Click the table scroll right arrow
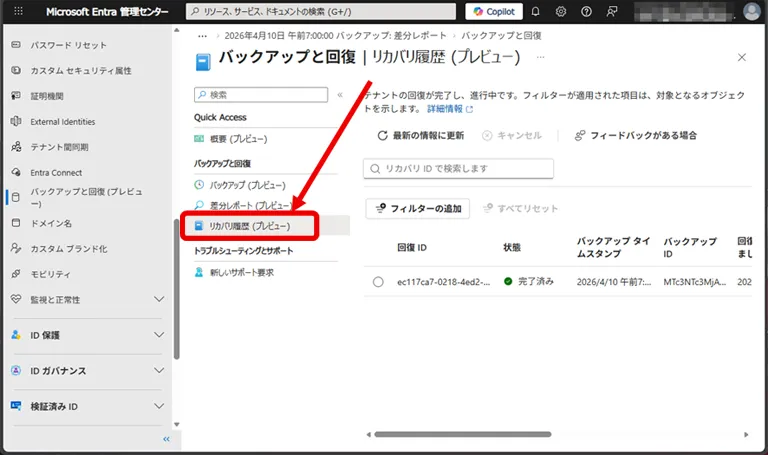This screenshot has height=455, width=768. pyautogui.click(x=746, y=434)
